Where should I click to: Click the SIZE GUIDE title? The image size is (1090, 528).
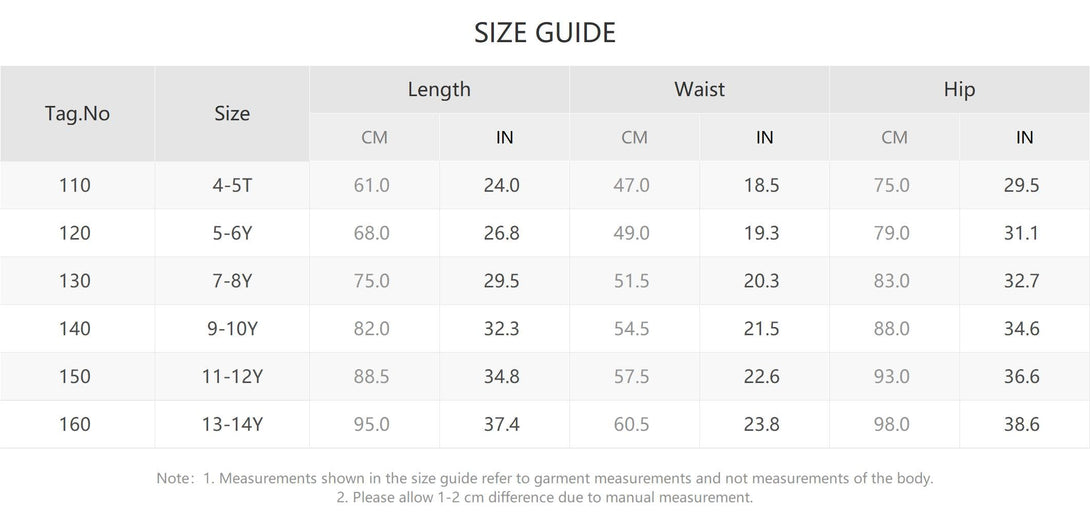[545, 33]
